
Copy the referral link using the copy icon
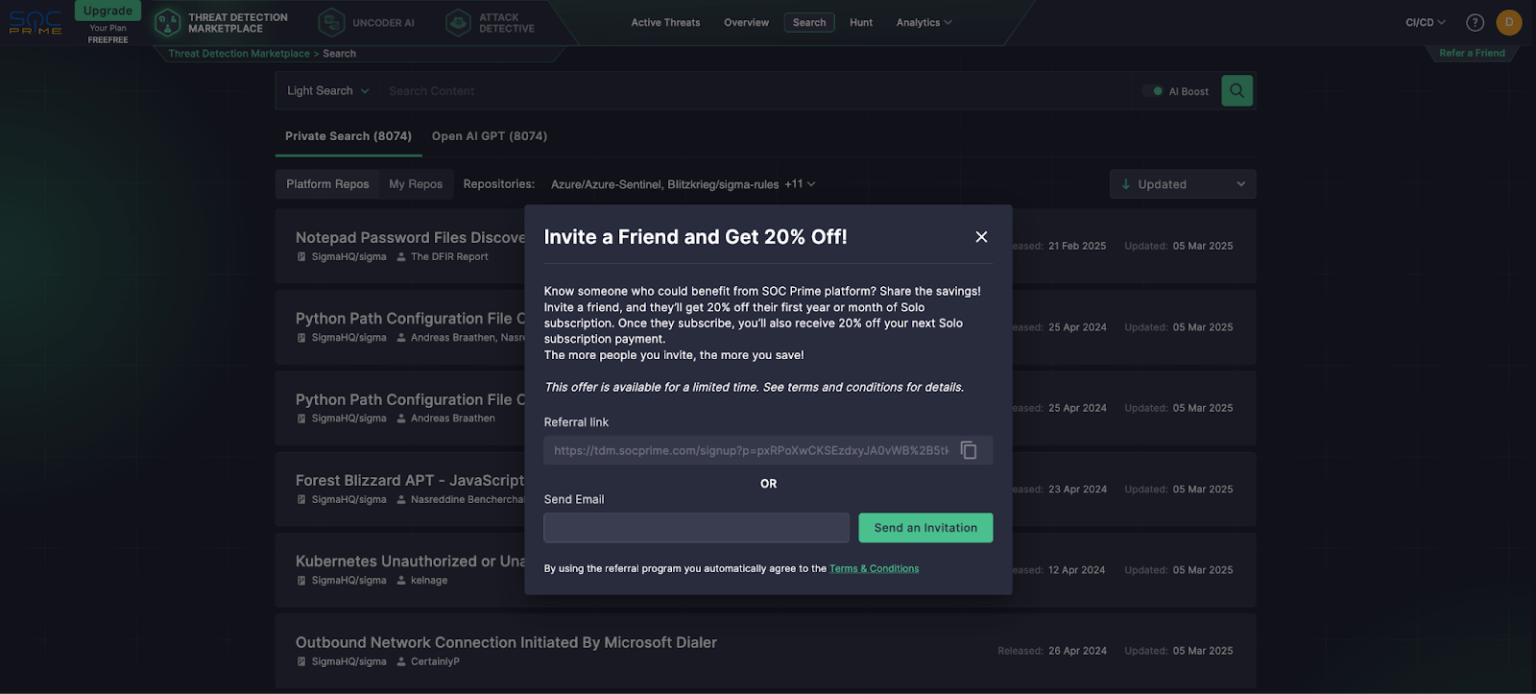tap(968, 450)
